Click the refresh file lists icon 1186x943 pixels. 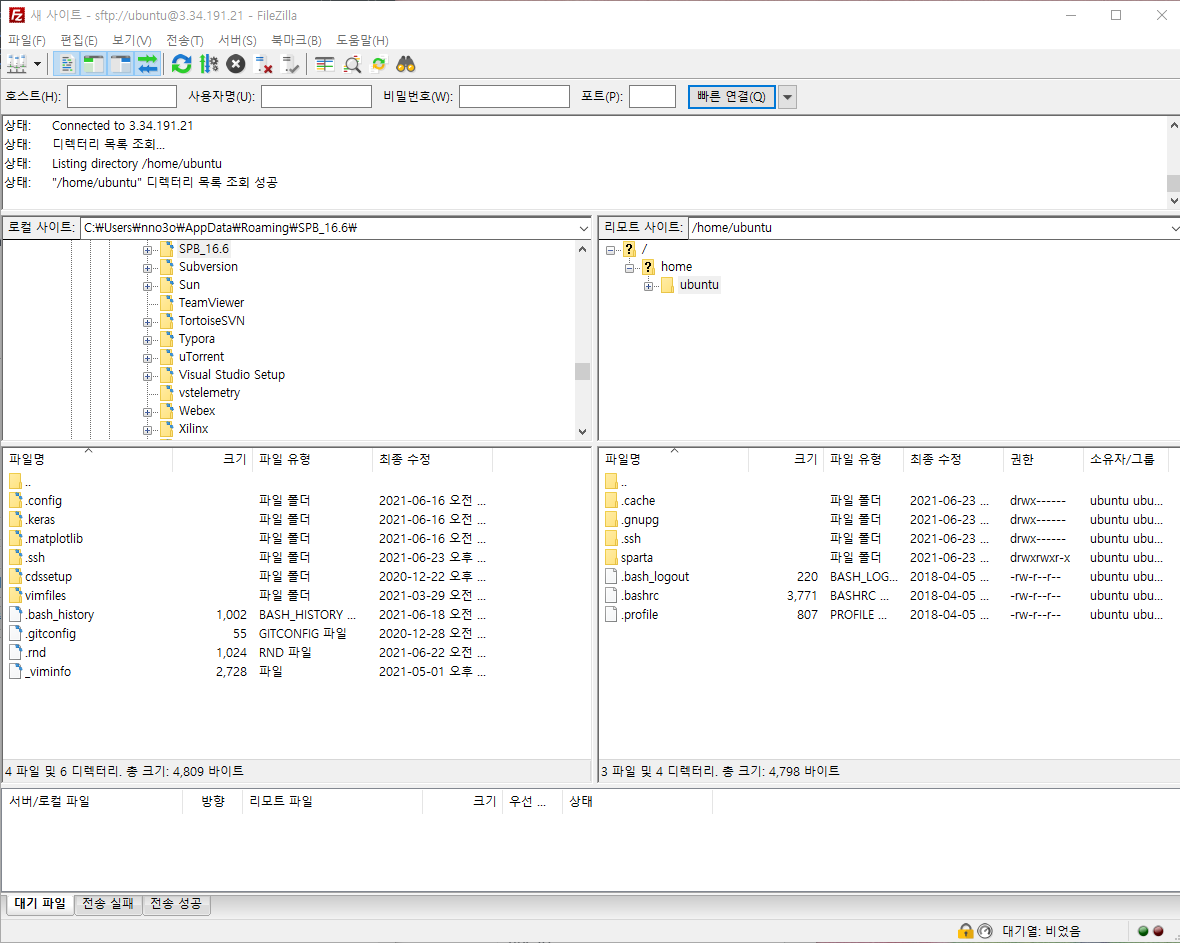[182, 64]
